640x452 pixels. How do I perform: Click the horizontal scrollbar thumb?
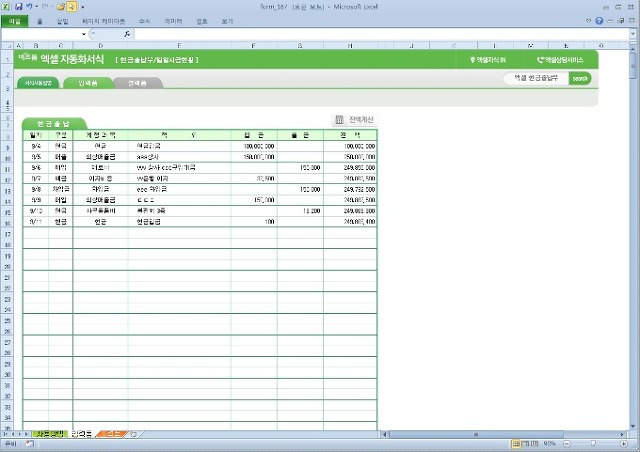(x=476, y=434)
